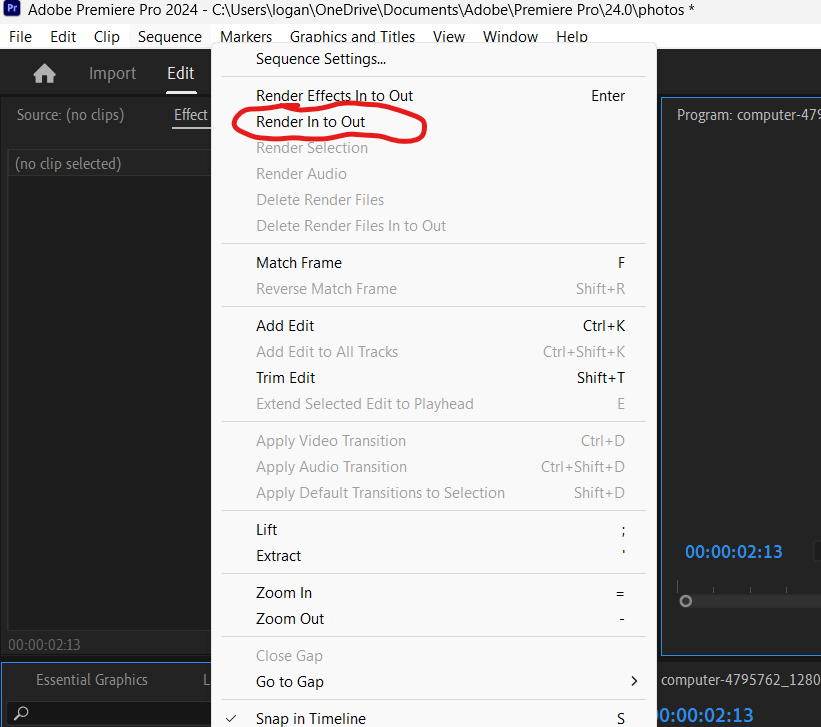Image resolution: width=821 pixels, height=727 pixels.
Task: Click the Home icon in workspace bar
Action: coord(44,74)
